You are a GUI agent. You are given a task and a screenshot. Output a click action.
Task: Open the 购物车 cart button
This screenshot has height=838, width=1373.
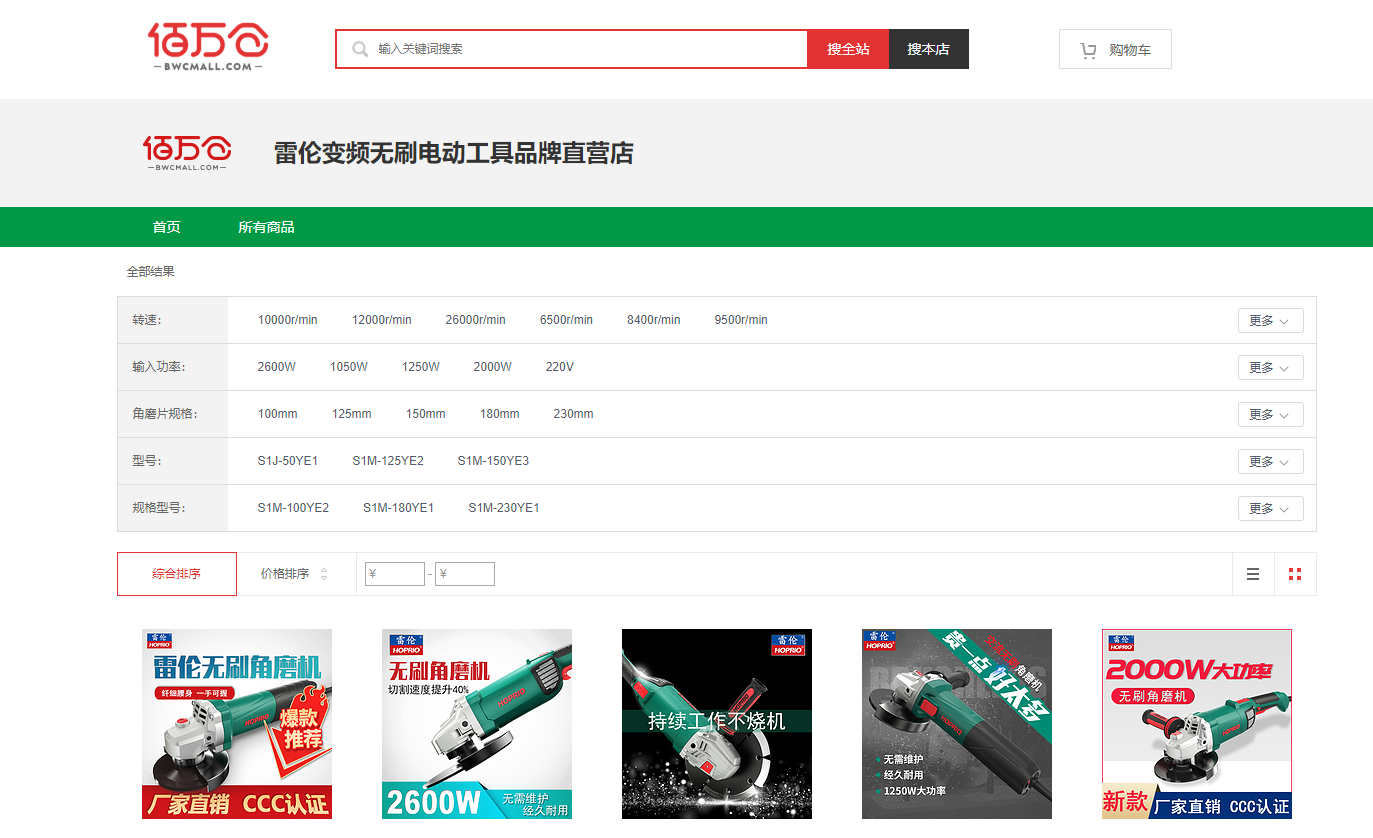coord(1115,49)
